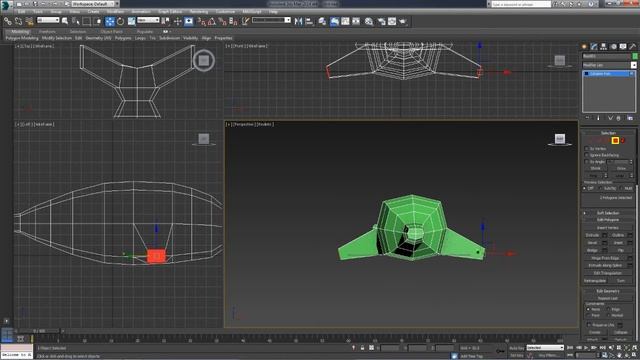Open the selection filter dropdown
640x360 pixels.
[x=48, y=20]
